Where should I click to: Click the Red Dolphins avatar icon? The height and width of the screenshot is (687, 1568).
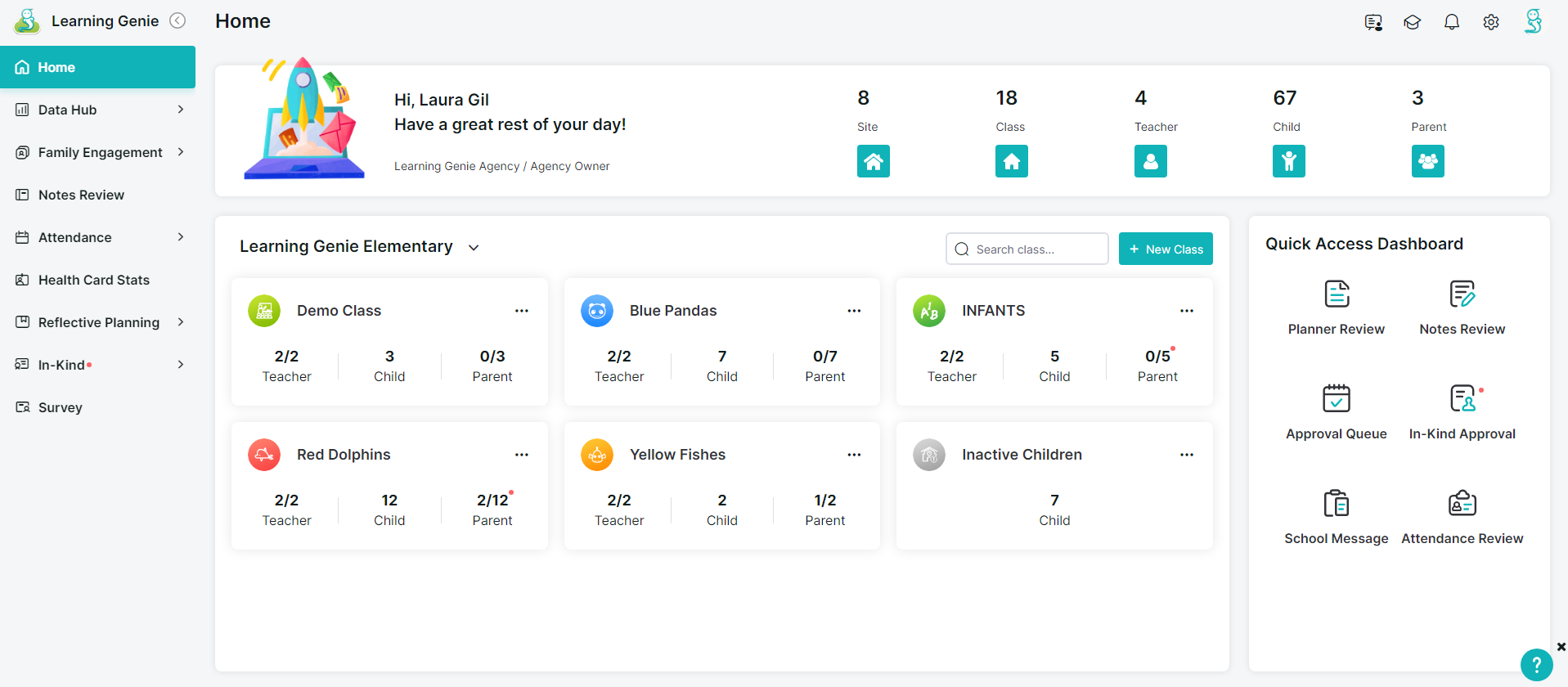tap(264, 455)
